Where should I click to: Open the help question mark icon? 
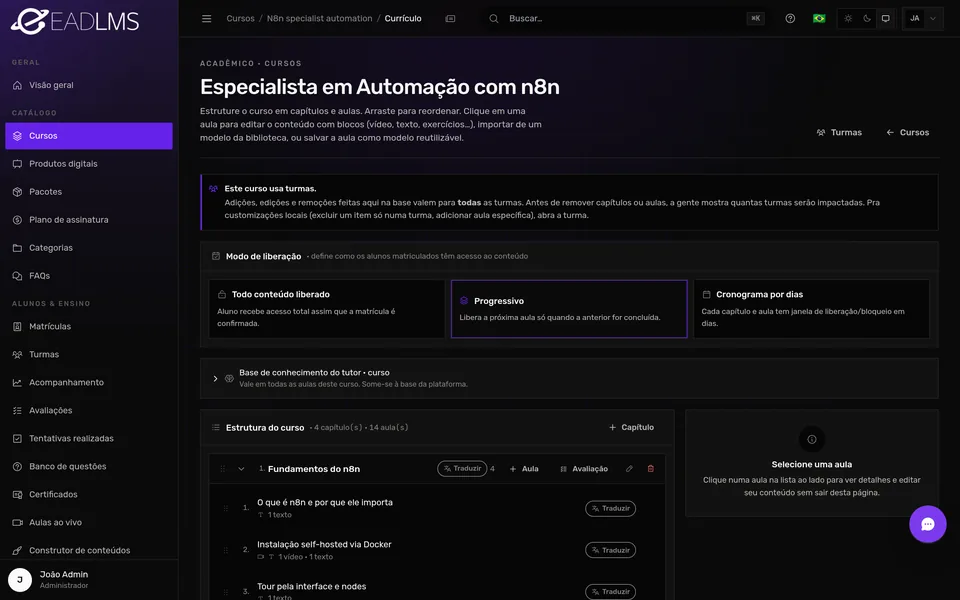[790, 18]
